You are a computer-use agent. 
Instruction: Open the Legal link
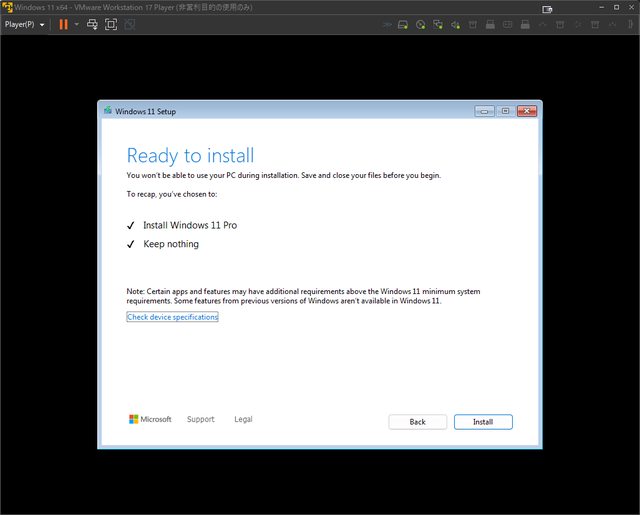coord(243,419)
